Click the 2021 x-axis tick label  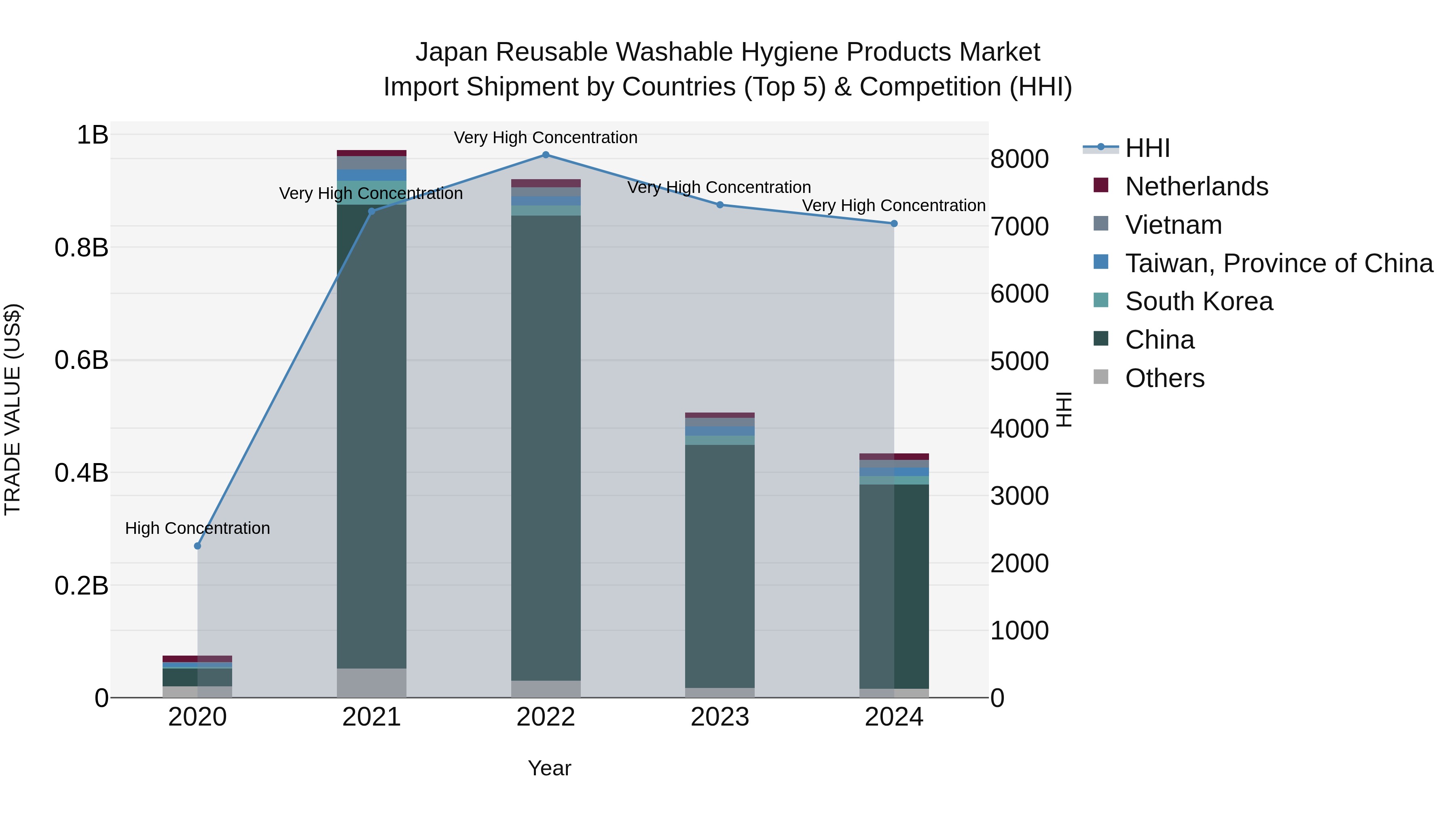pos(371,717)
